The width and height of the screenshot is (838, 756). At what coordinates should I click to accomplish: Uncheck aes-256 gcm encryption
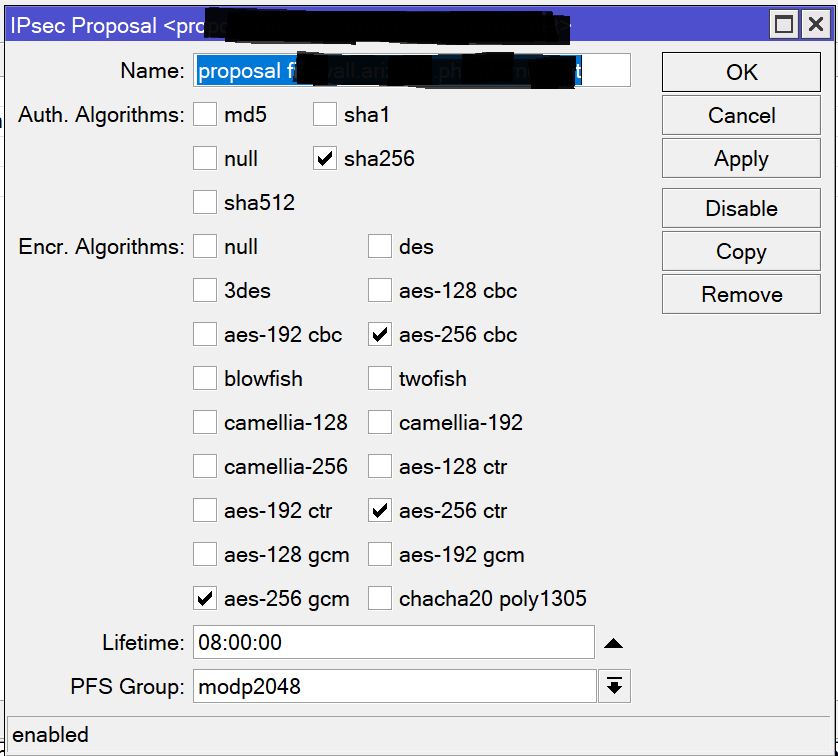tap(205, 598)
